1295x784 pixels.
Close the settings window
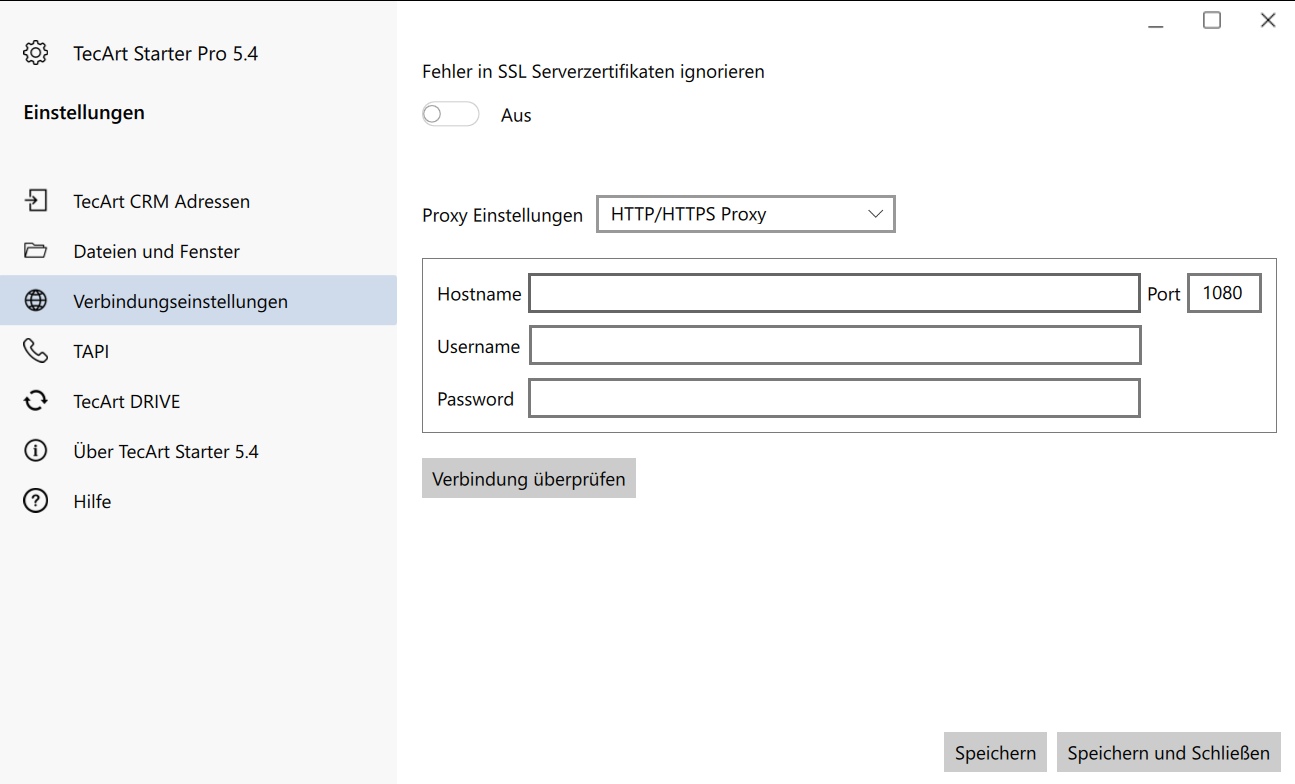tap(1268, 20)
